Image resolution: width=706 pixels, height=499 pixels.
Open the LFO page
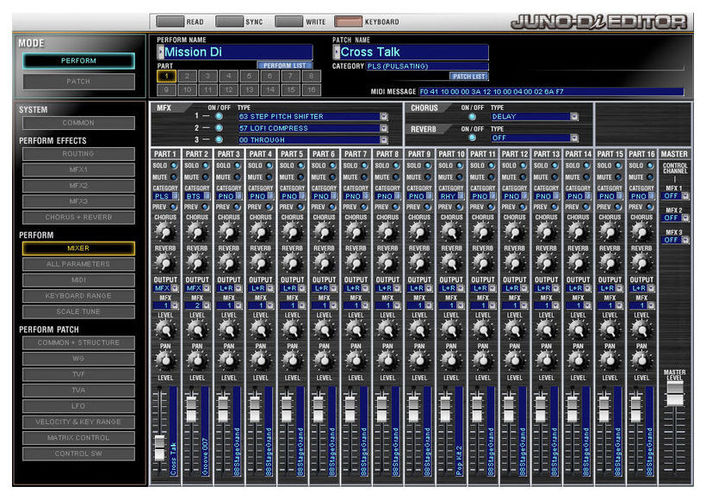coord(78,406)
